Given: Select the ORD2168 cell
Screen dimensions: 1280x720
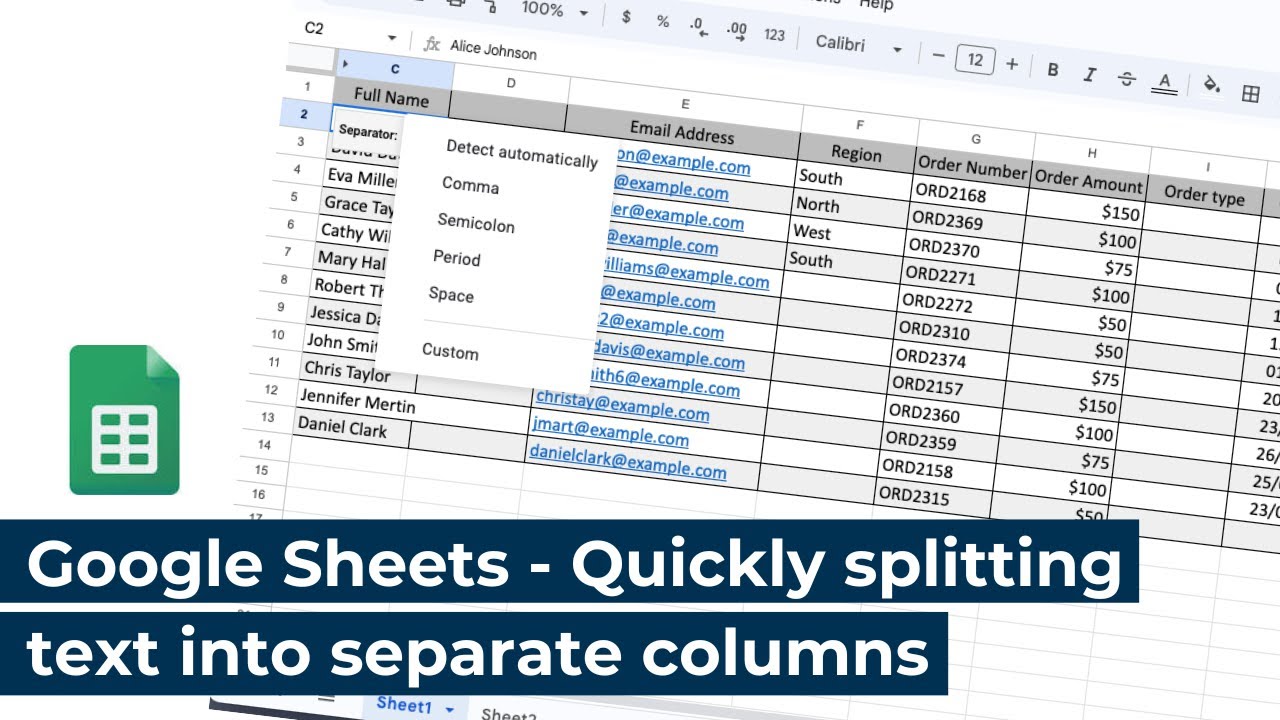Looking at the screenshot, I should (x=968, y=194).
